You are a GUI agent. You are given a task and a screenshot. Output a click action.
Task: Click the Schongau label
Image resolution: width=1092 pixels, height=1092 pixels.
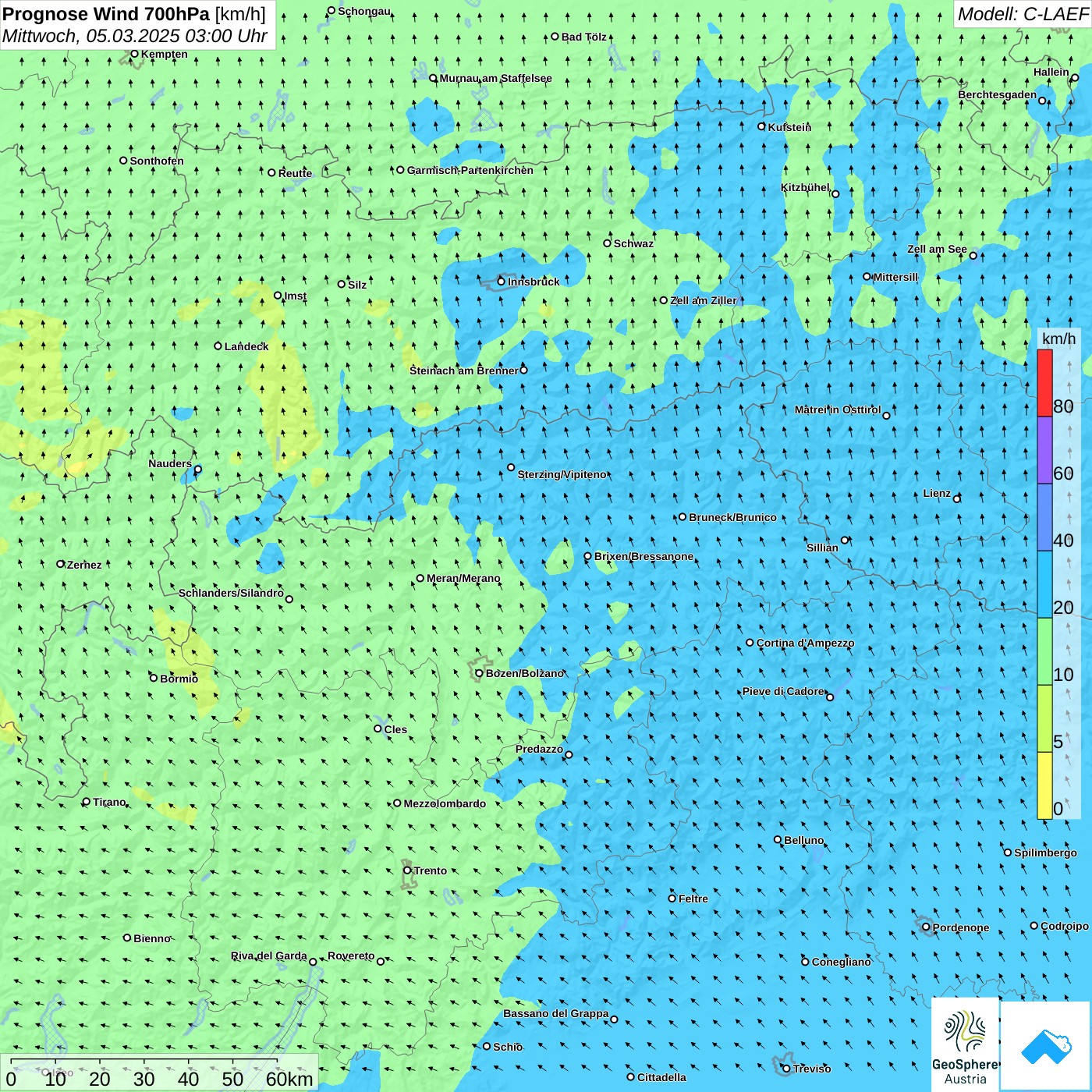pyautogui.click(x=364, y=11)
